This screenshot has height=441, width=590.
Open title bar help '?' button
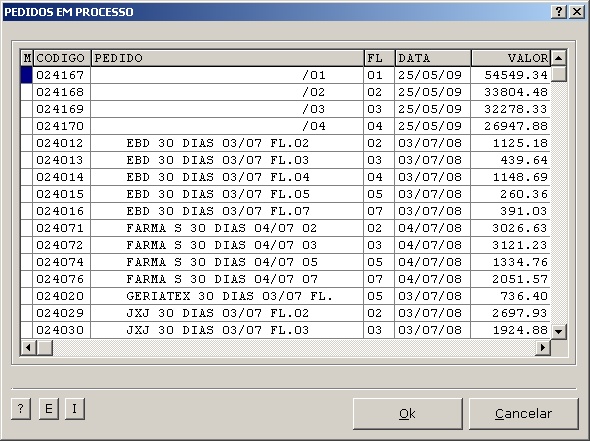(x=559, y=12)
